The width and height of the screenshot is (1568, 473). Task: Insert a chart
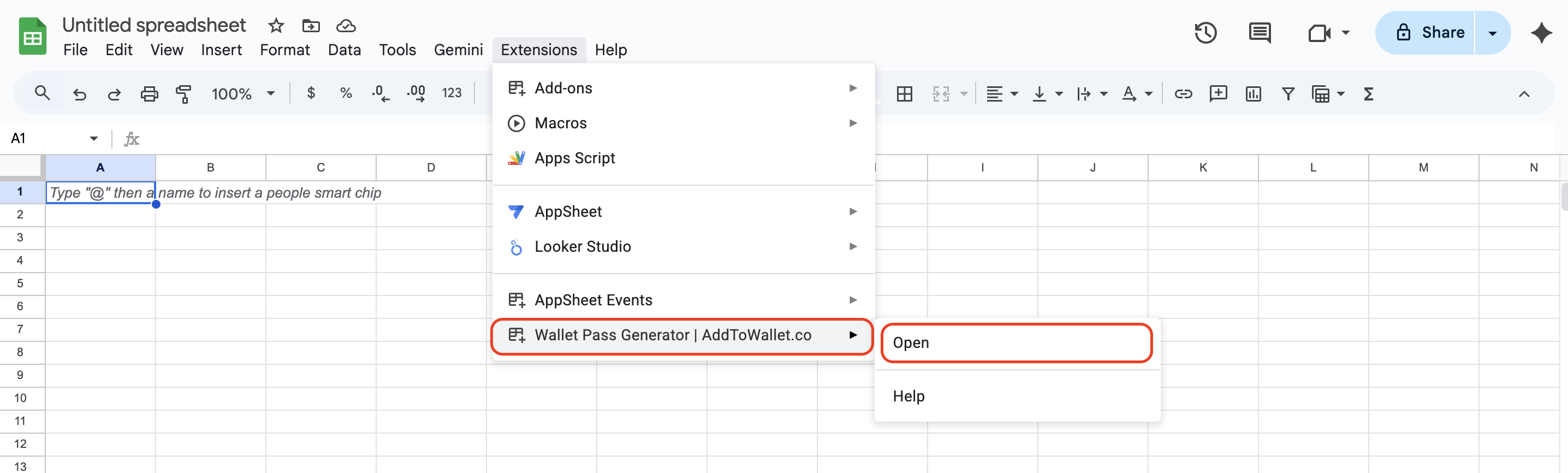(x=1254, y=94)
